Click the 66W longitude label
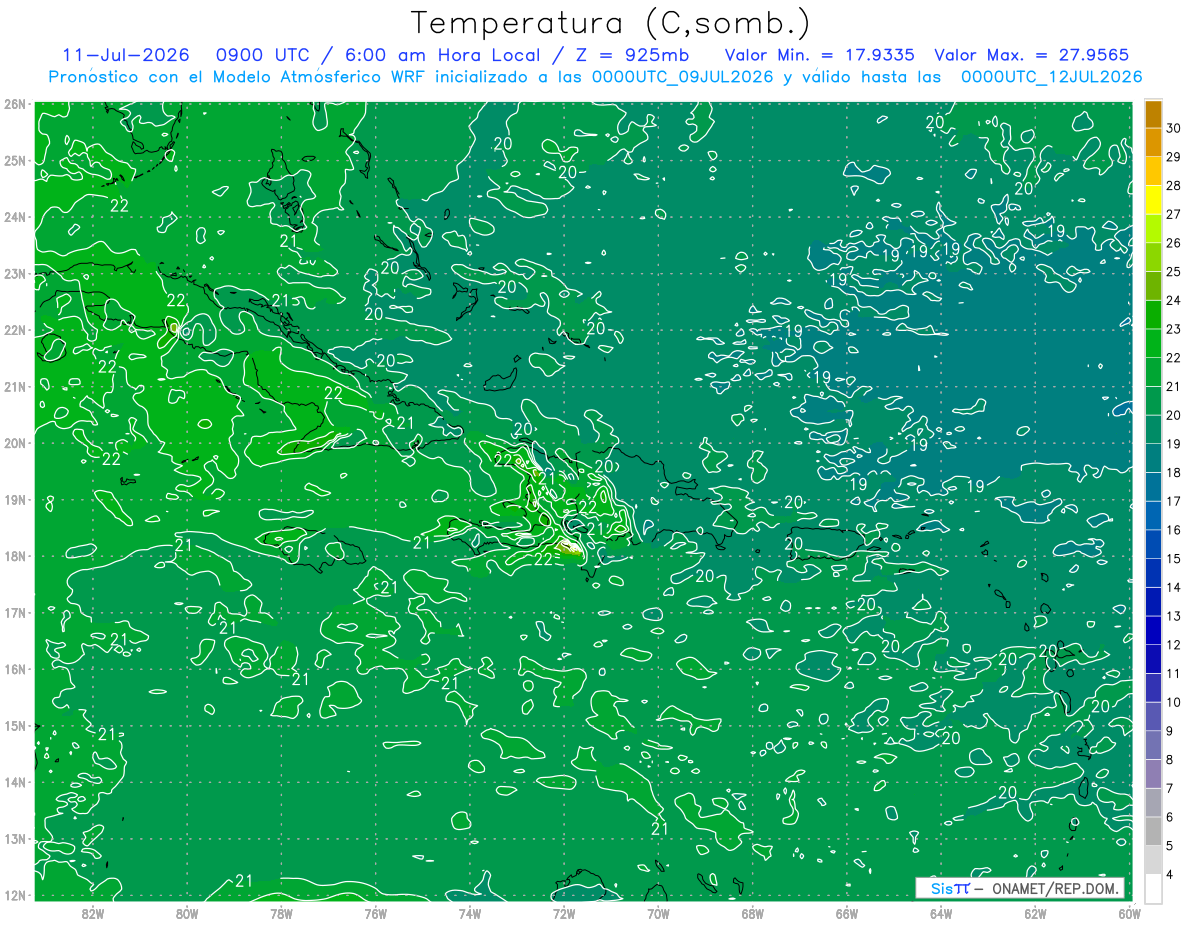The image size is (1200, 927). pyautogui.click(x=846, y=913)
